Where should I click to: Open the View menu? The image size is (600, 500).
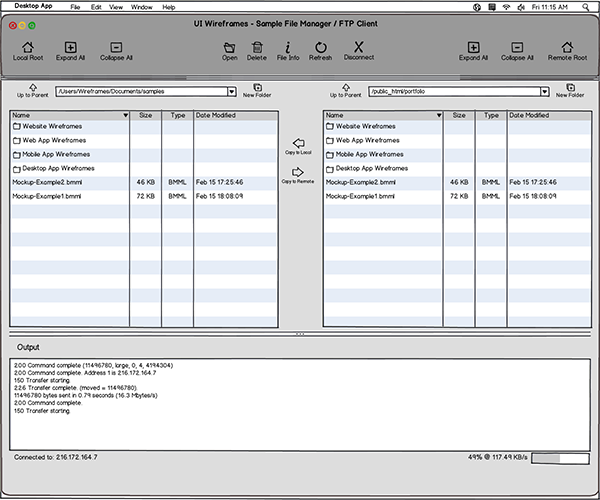pos(116,7)
